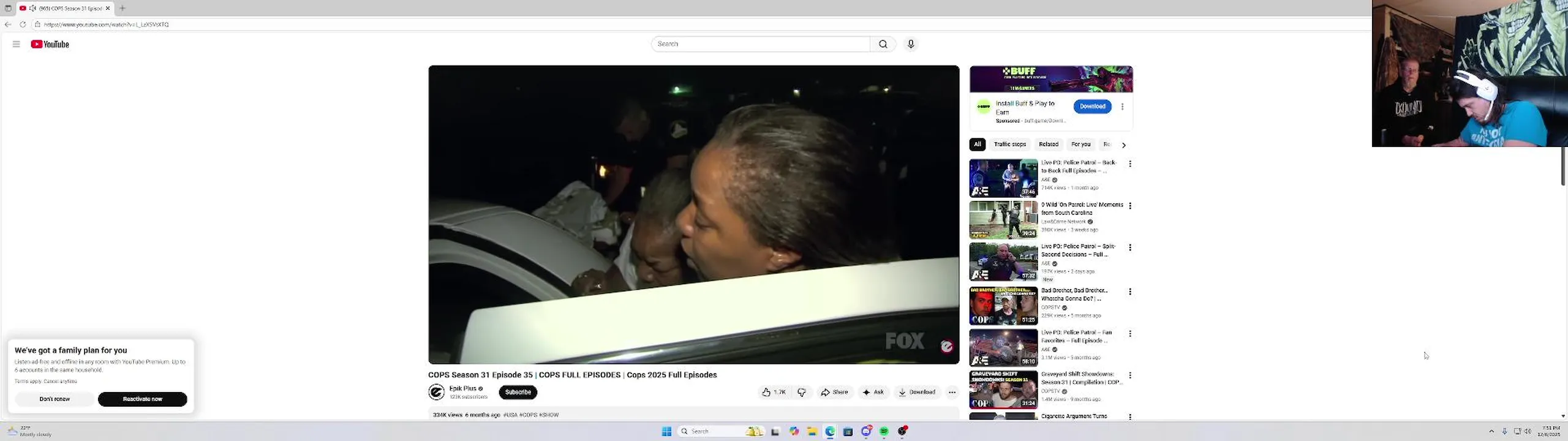View site information lock icon
This screenshot has width=1568, height=441.
click(x=37, y=24)
